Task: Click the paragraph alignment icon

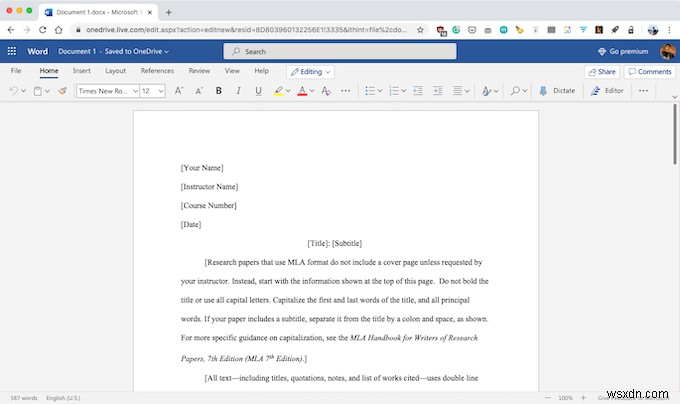Action: pyautogui.click(x=458, y=91)
